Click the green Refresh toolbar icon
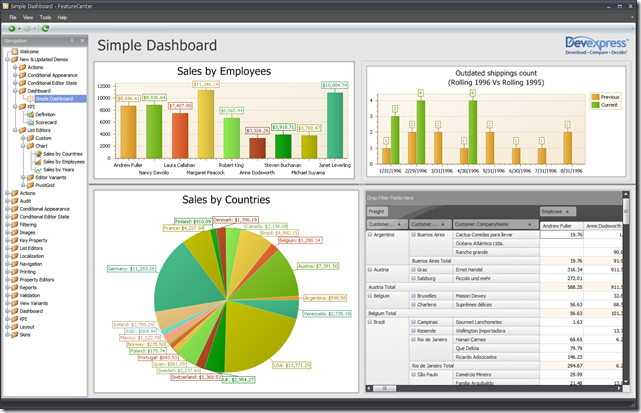Viewport: 641px width, 413px height. pyautogui.click(x=45, y=28)
